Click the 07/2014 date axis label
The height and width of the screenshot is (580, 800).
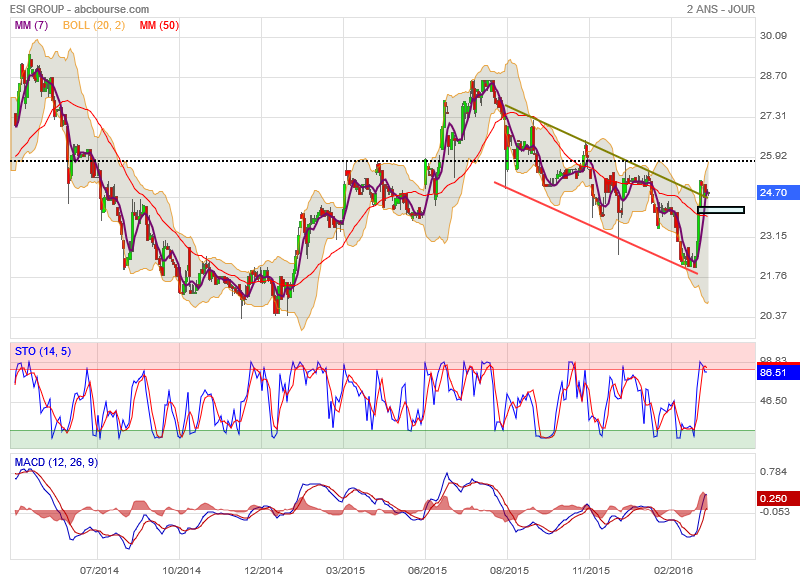pos(99,570)
